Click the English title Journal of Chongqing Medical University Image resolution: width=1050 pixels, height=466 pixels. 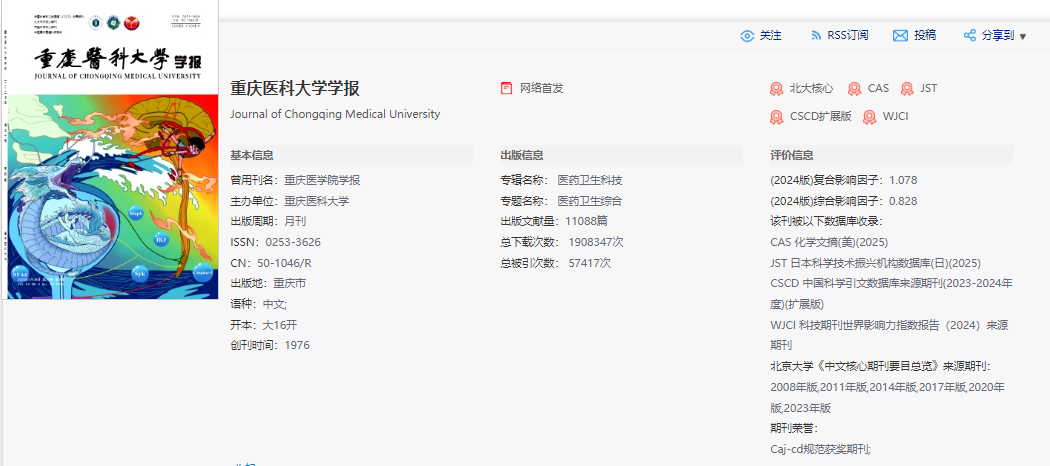point(335,114)
